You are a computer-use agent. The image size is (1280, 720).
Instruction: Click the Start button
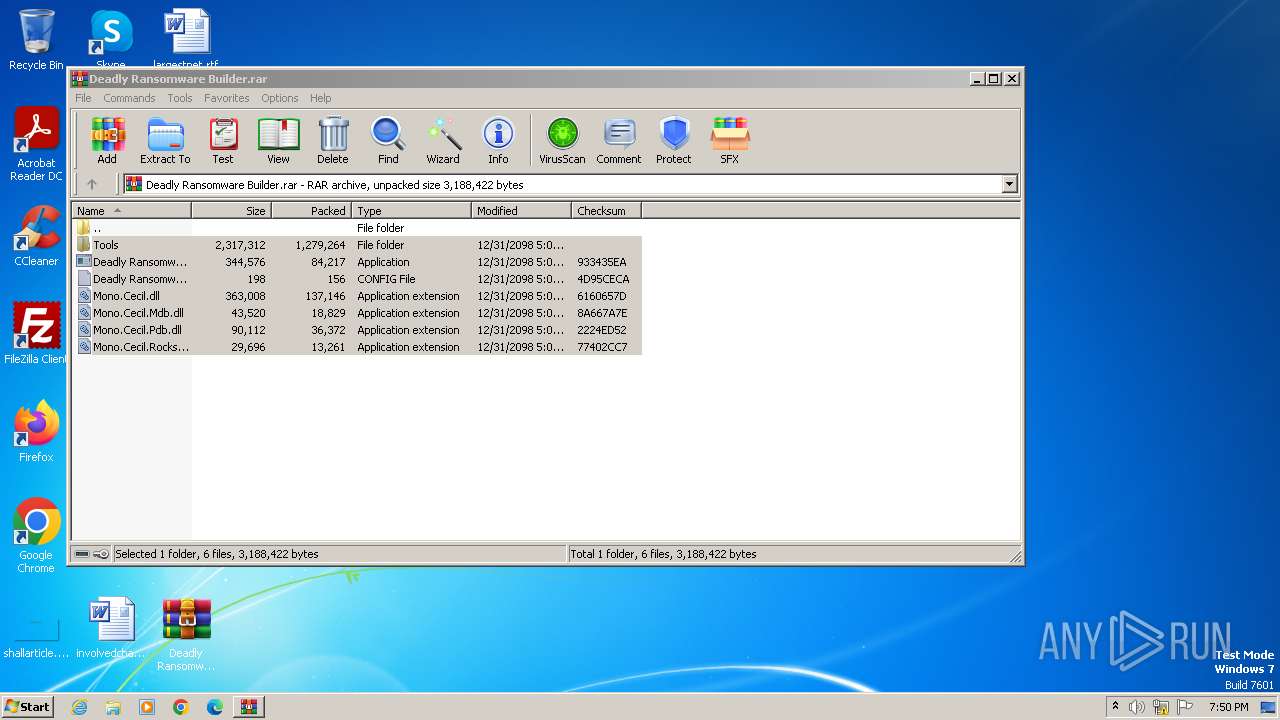(x=28, y=707)
